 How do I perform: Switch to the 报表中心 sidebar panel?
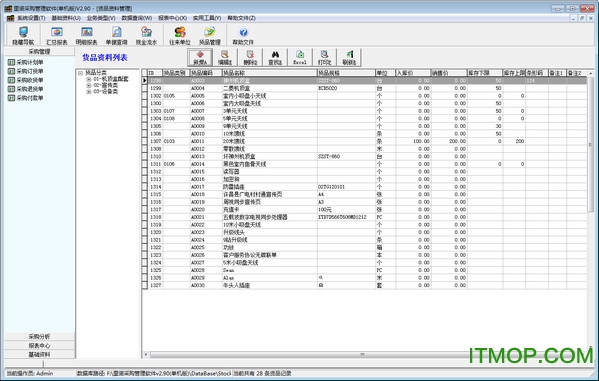(39, 345)
